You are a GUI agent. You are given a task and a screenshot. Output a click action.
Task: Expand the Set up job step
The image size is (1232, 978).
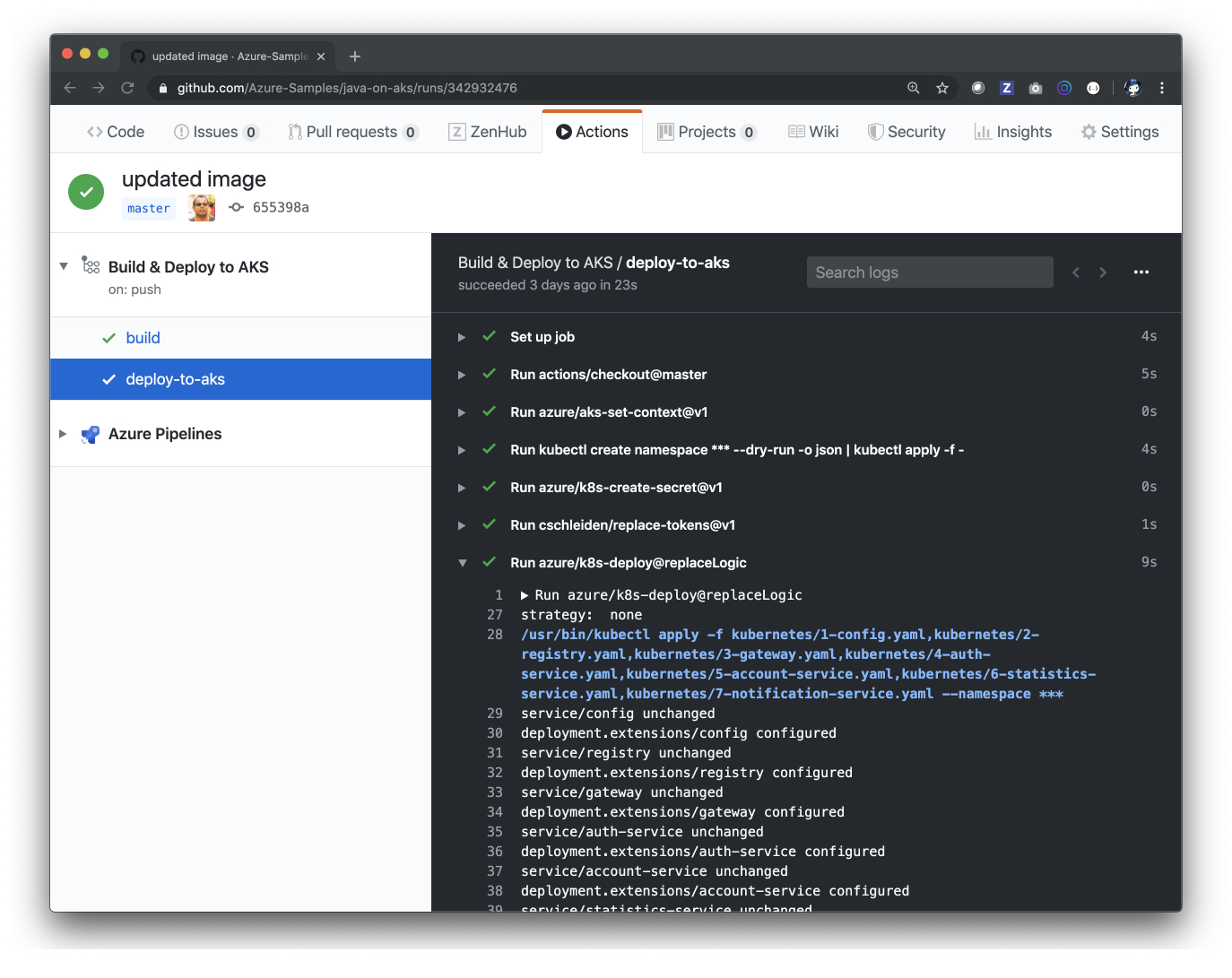coord(462,337)
